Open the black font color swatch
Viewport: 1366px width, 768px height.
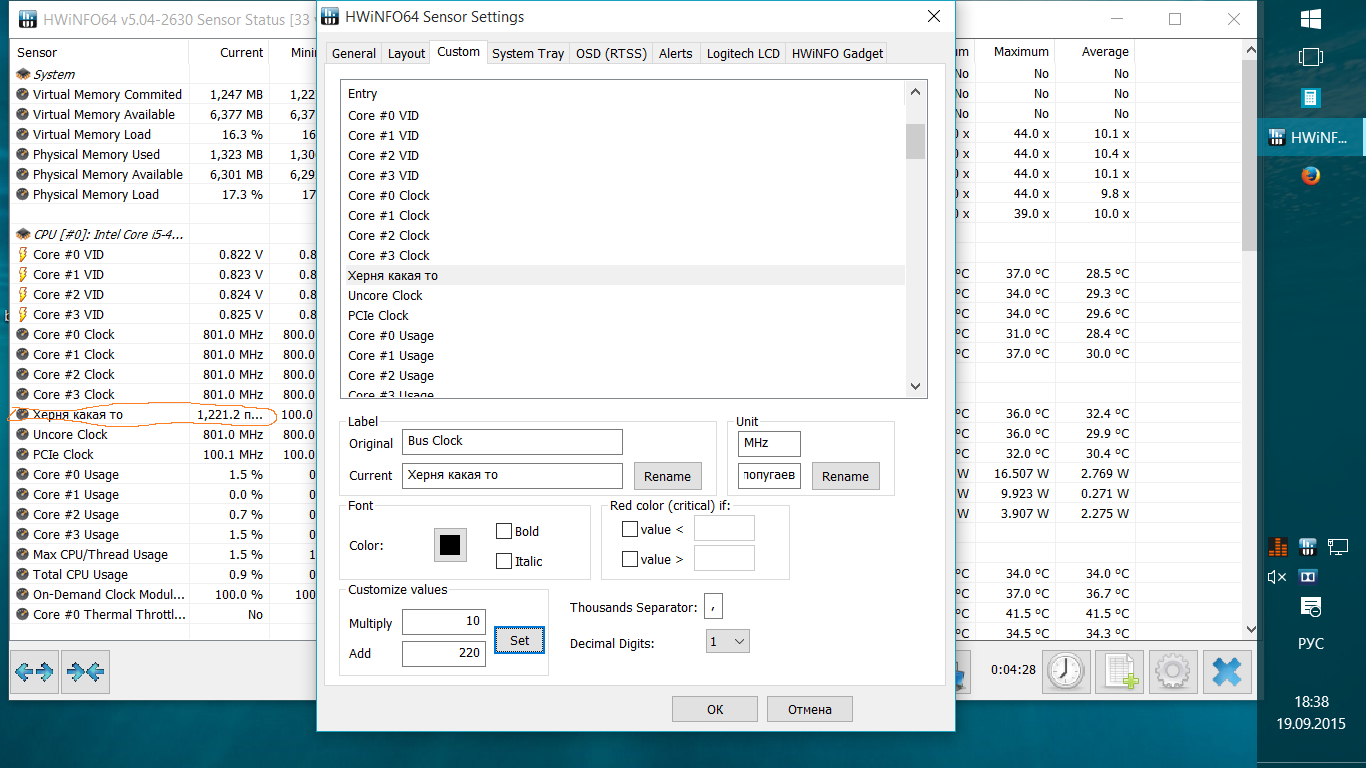pyautogui.click(x=450, y=545)
